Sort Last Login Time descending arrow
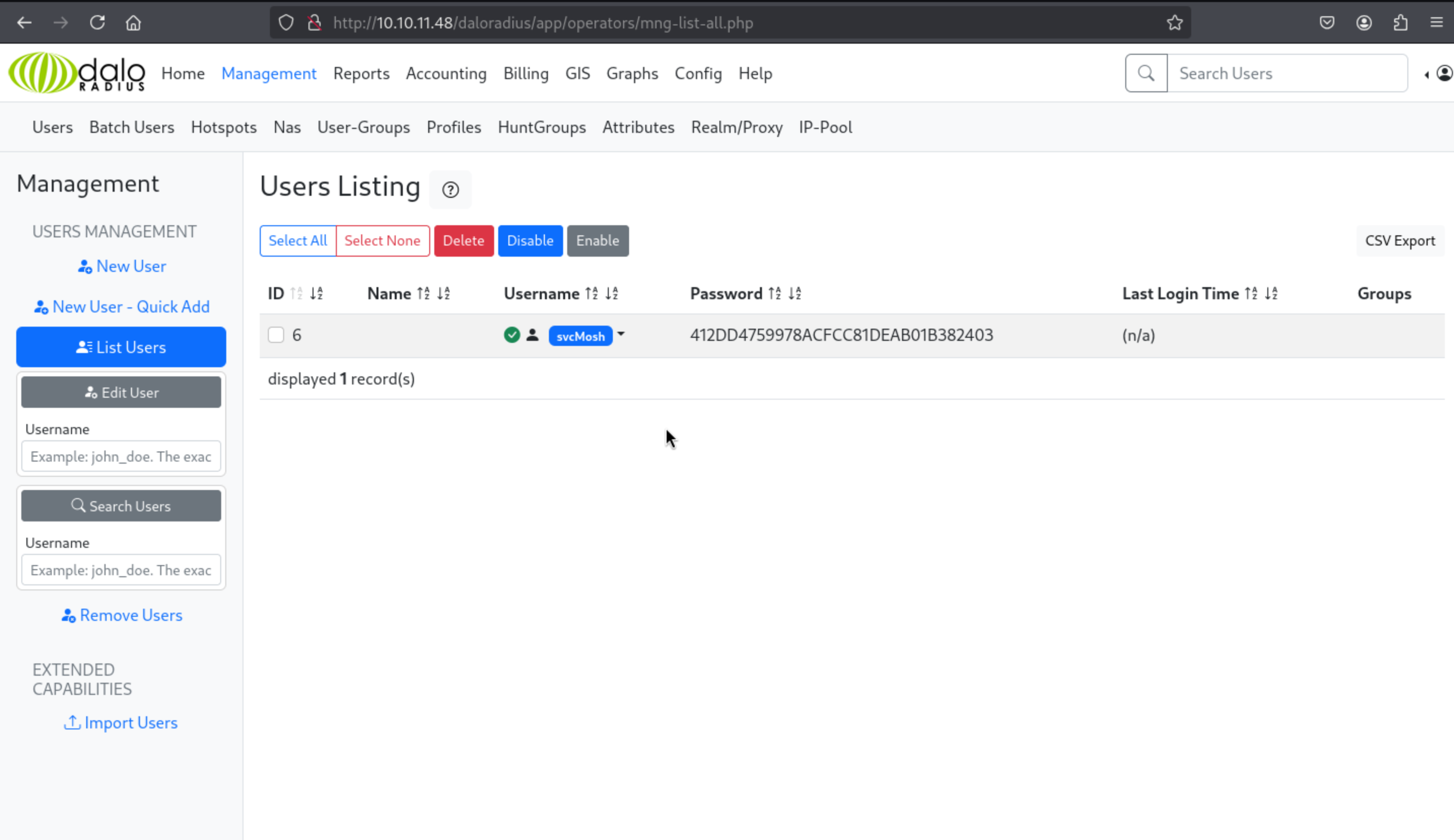This screenshot has height=840, width=1454. pyautogui.click(x=1271, y=294)
